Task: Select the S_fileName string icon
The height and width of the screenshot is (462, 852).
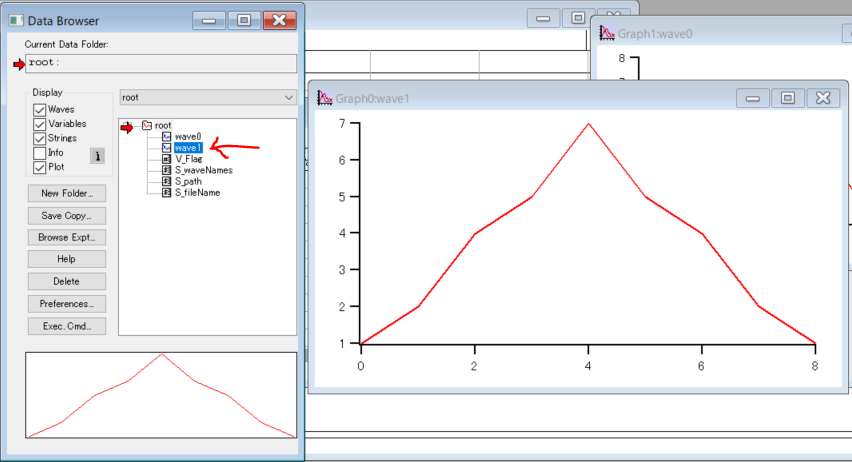Action: (166, 192)
